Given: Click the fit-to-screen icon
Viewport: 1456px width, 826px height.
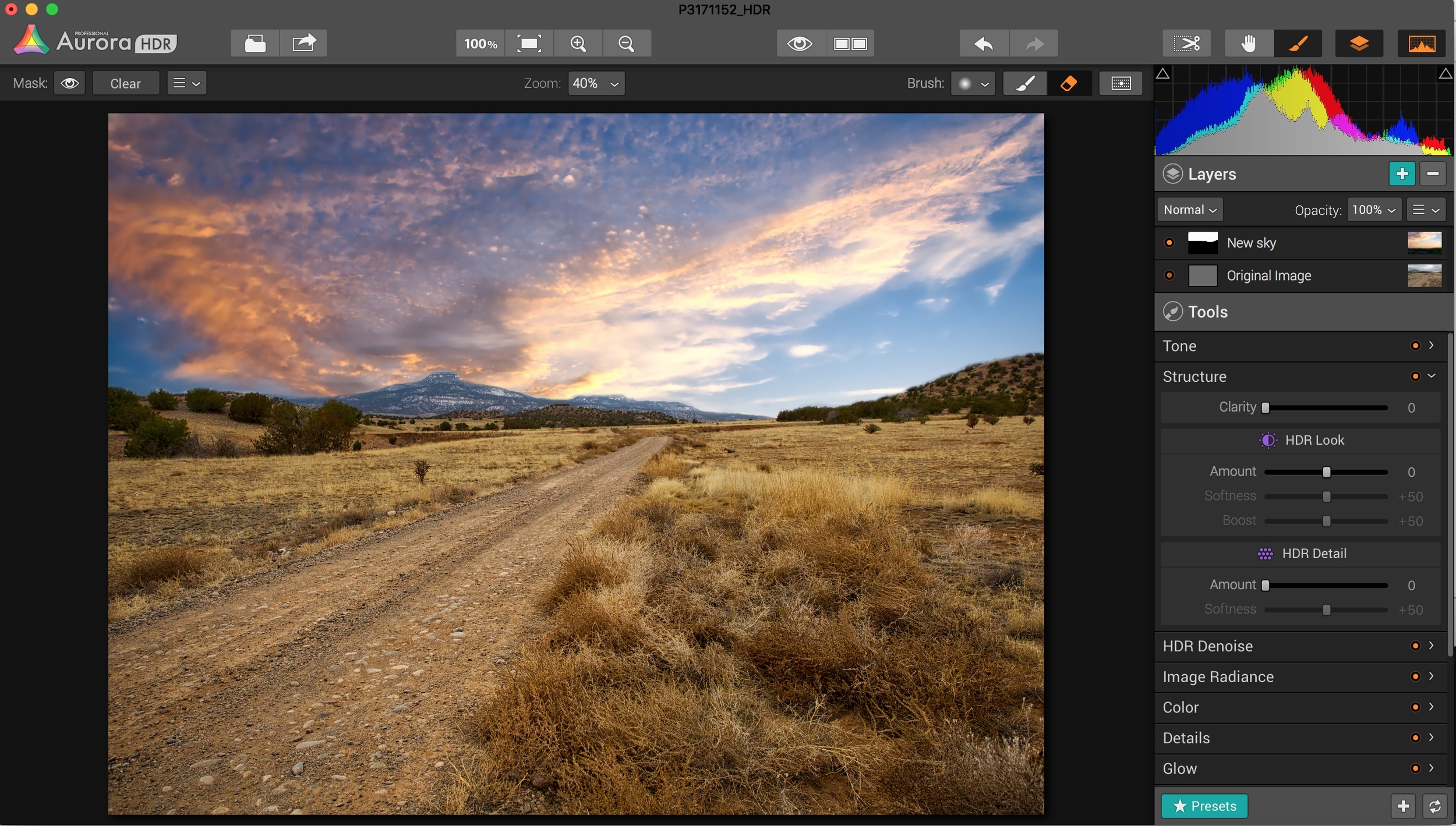Looking at the screenshot, I should pos(529,44).
